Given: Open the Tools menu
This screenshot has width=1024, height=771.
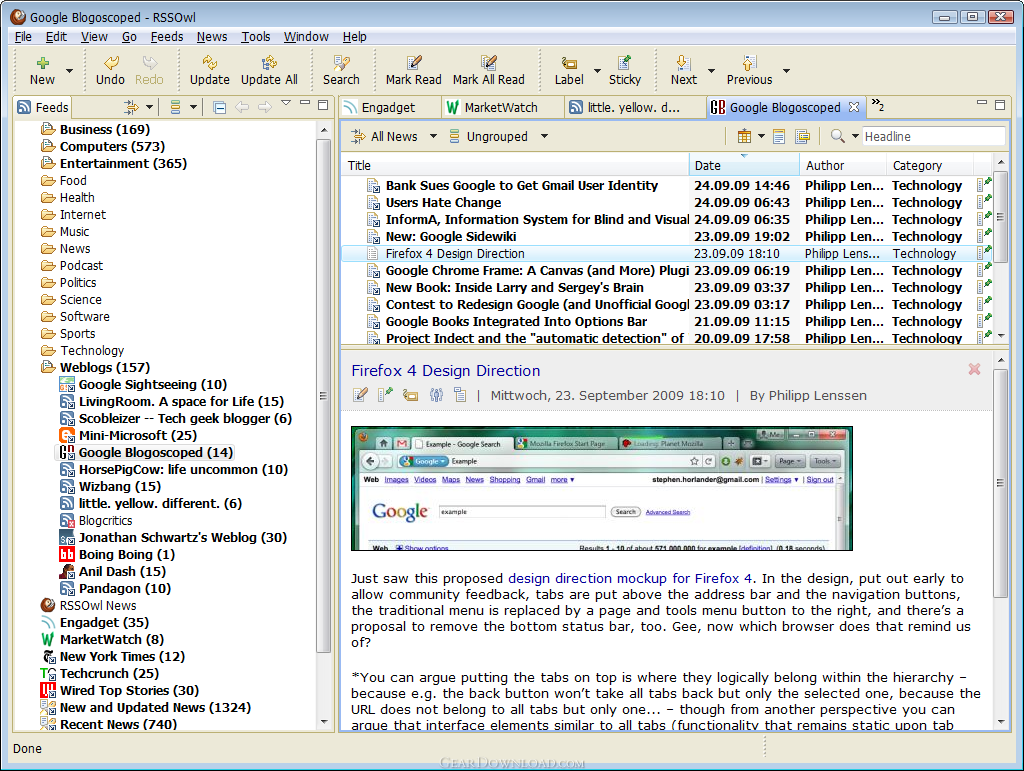Looking at the screenshot, I should [x=255, y=37].
